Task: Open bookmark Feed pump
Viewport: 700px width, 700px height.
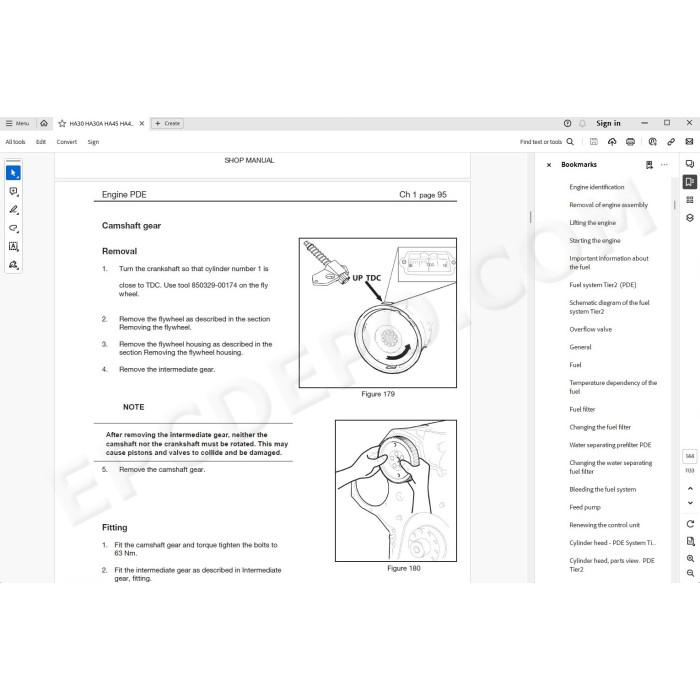Action: (x=585, y=507)
